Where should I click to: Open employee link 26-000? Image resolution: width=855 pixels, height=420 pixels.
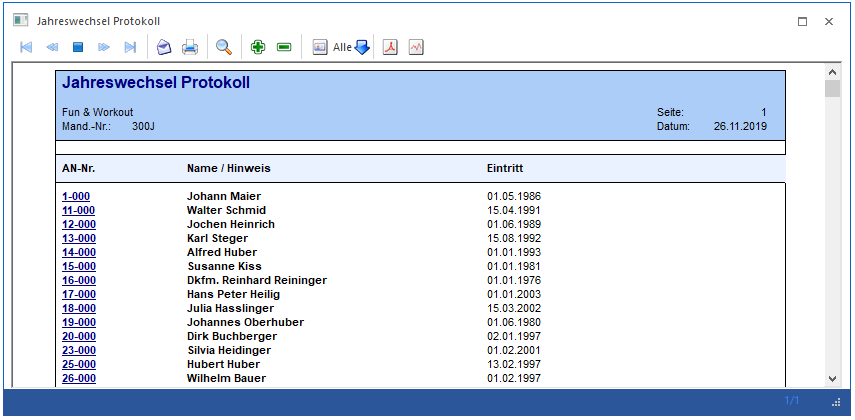(79, 379)
